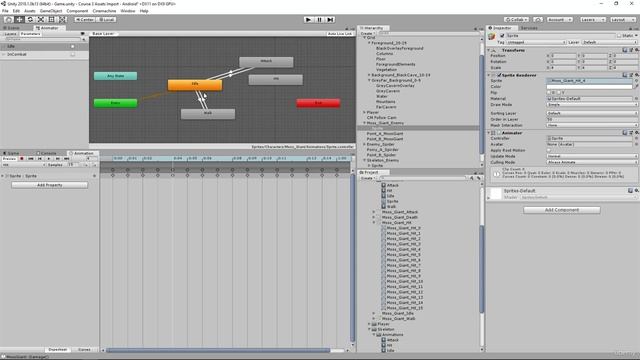The image size is (640, 360).
Task: Open the Culling Mode dropdown
Action: coord(592,162)
